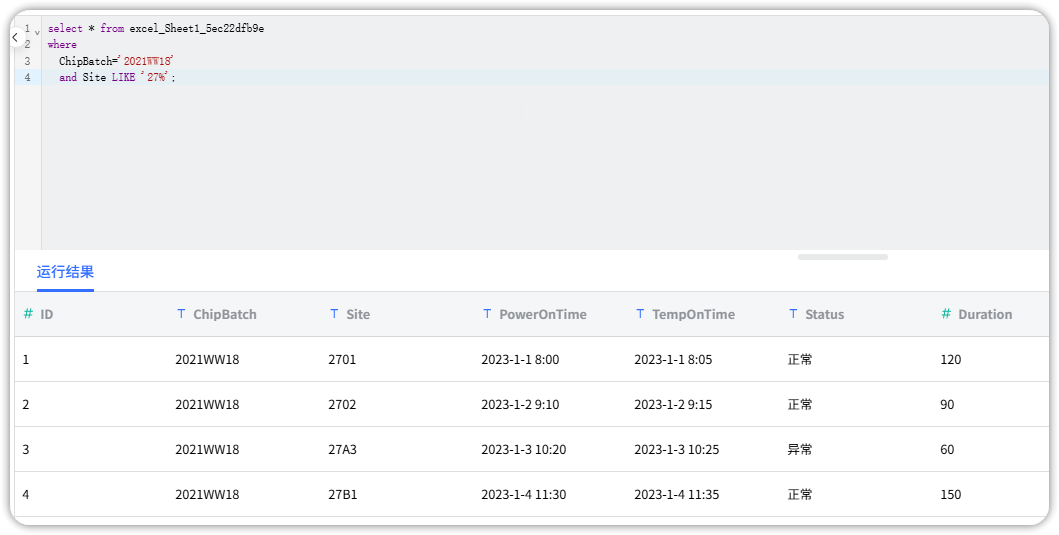This screenshot has height=535, width=1059.
Task: Fold the SQL block at line 1
Action: pyautogui.click(x=37, y=30)
